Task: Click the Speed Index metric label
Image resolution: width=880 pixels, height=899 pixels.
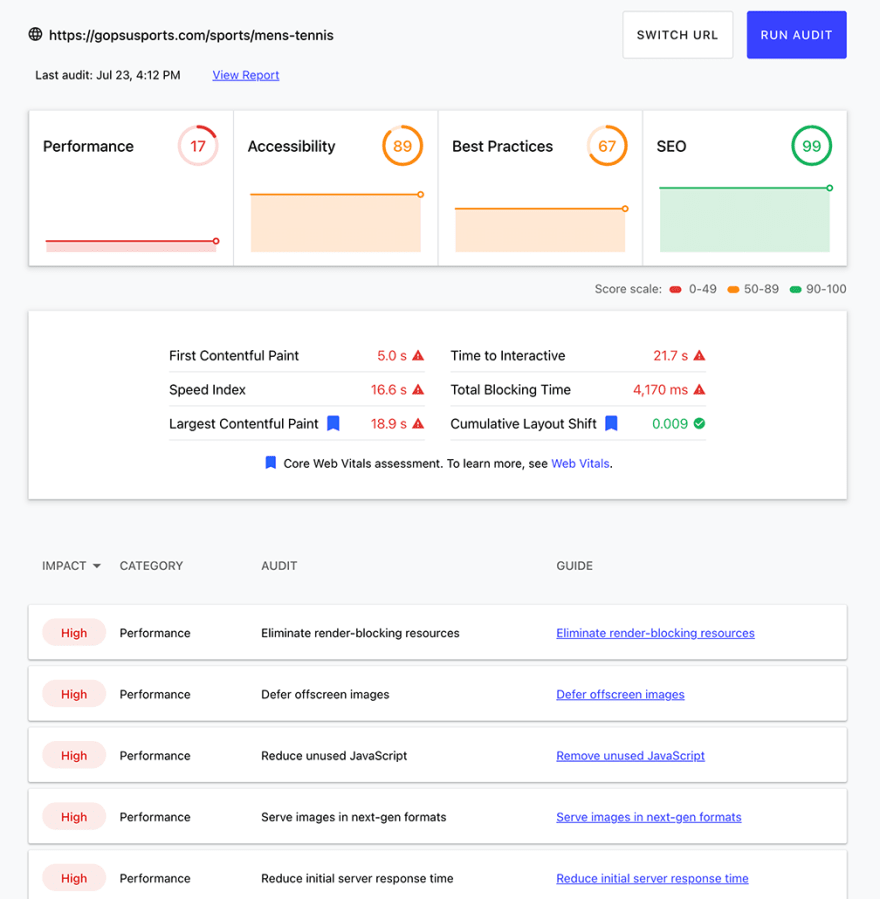Action: tap(207, 390)
